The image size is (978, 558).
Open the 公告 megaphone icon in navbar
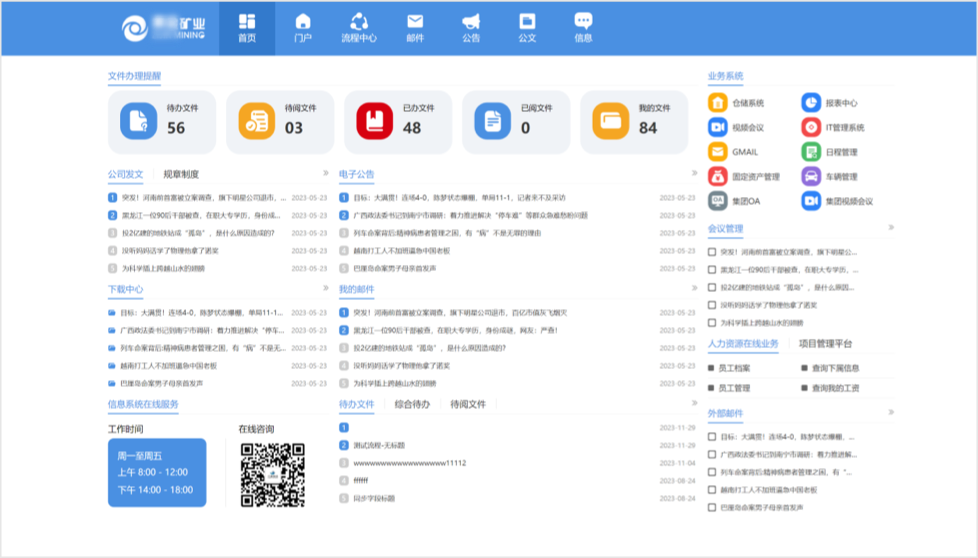tap(471, 28)
